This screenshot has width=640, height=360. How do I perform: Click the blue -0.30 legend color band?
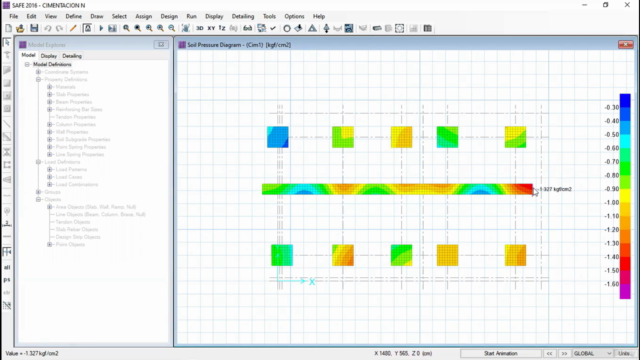click(x=625, y=100)
